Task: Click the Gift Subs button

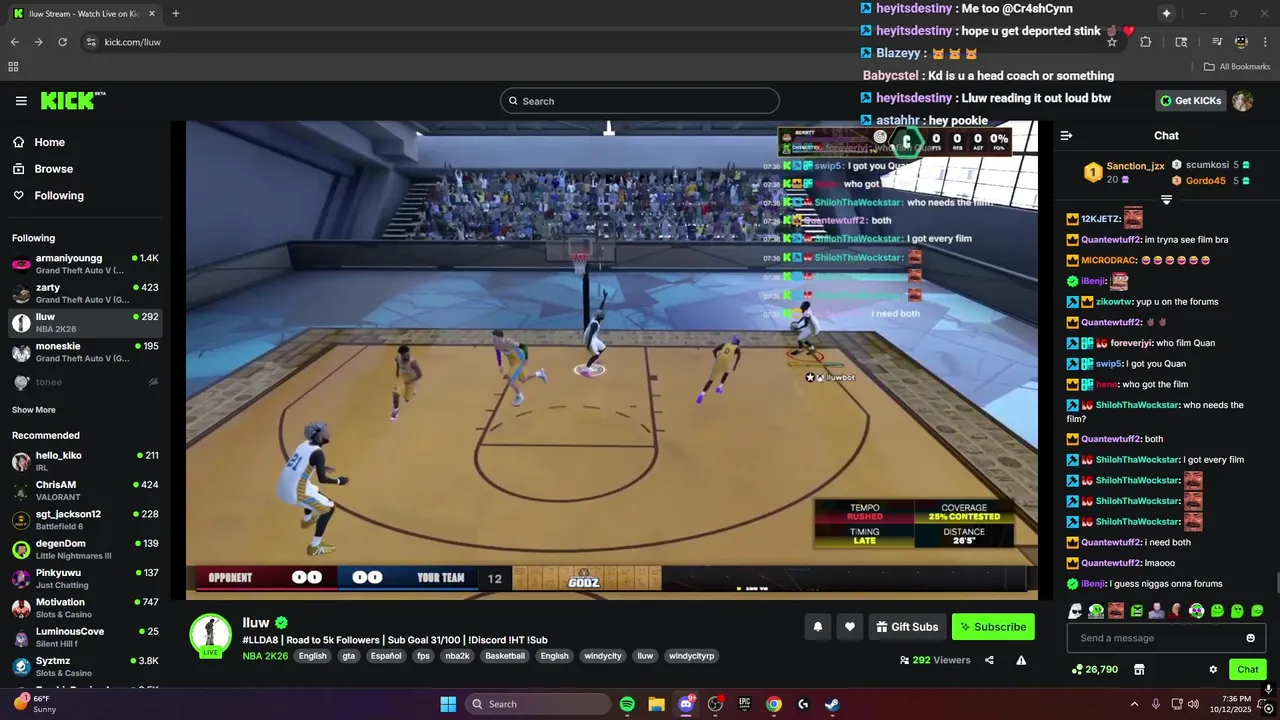Action: (907, 627)
